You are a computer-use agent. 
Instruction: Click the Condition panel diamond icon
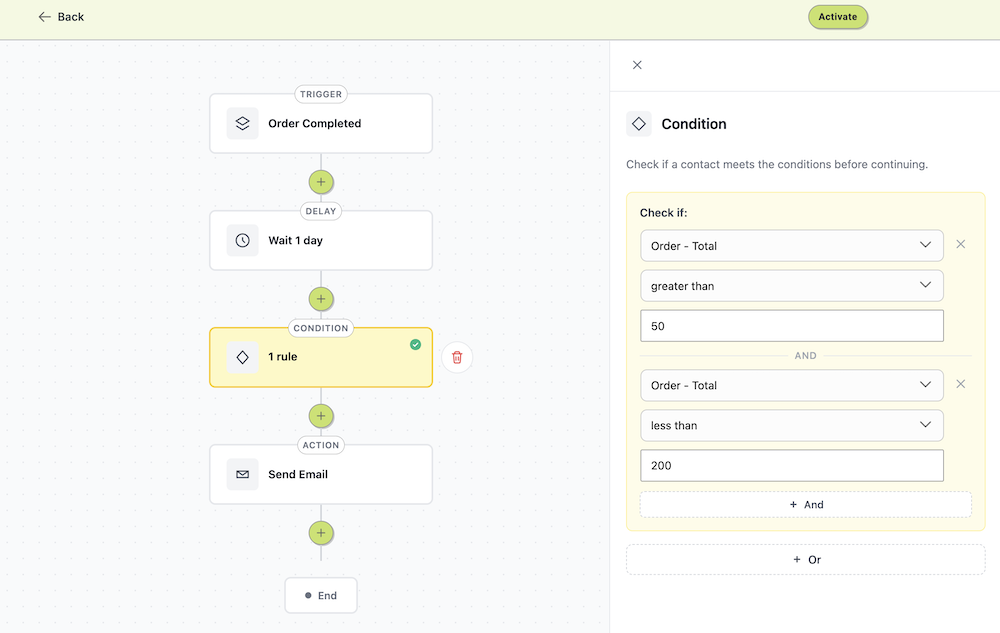[x=638, y=124]
